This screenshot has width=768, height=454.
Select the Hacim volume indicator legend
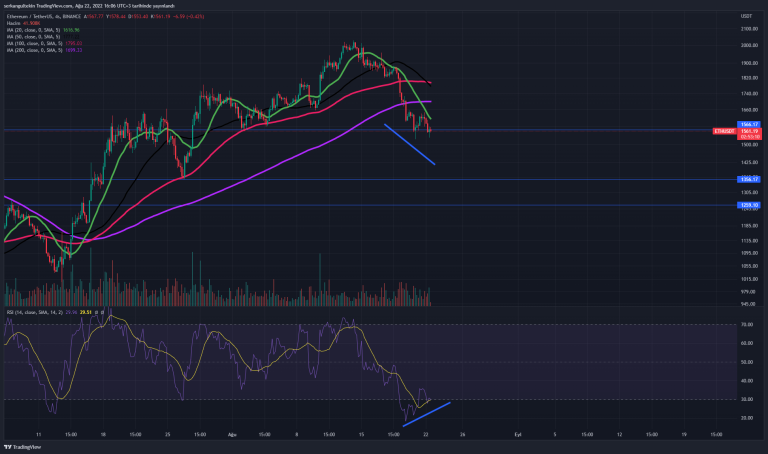click(x=20, y=23)
